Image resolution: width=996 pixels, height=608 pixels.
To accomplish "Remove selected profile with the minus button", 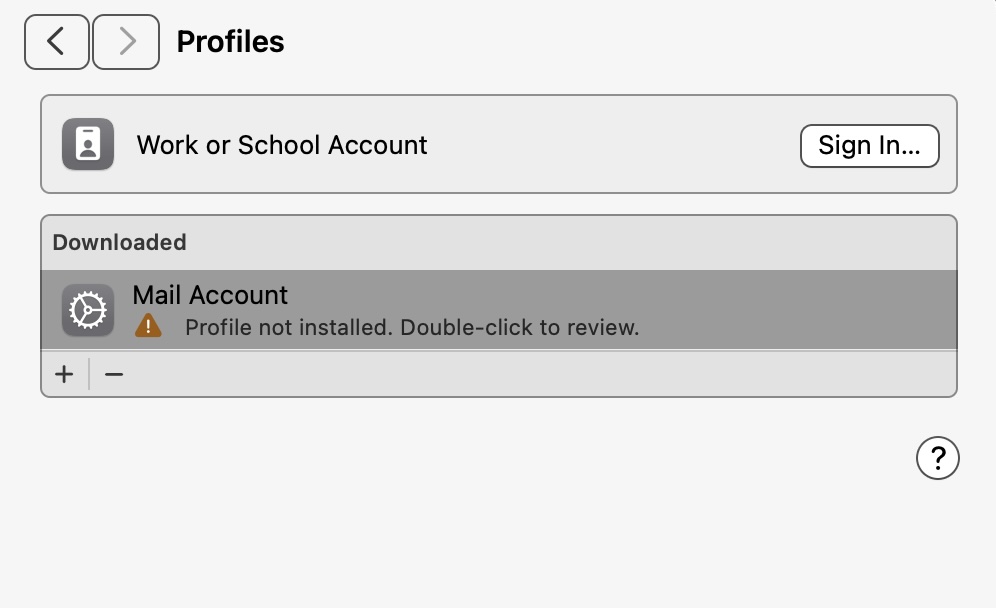I will tap(114, 374).
